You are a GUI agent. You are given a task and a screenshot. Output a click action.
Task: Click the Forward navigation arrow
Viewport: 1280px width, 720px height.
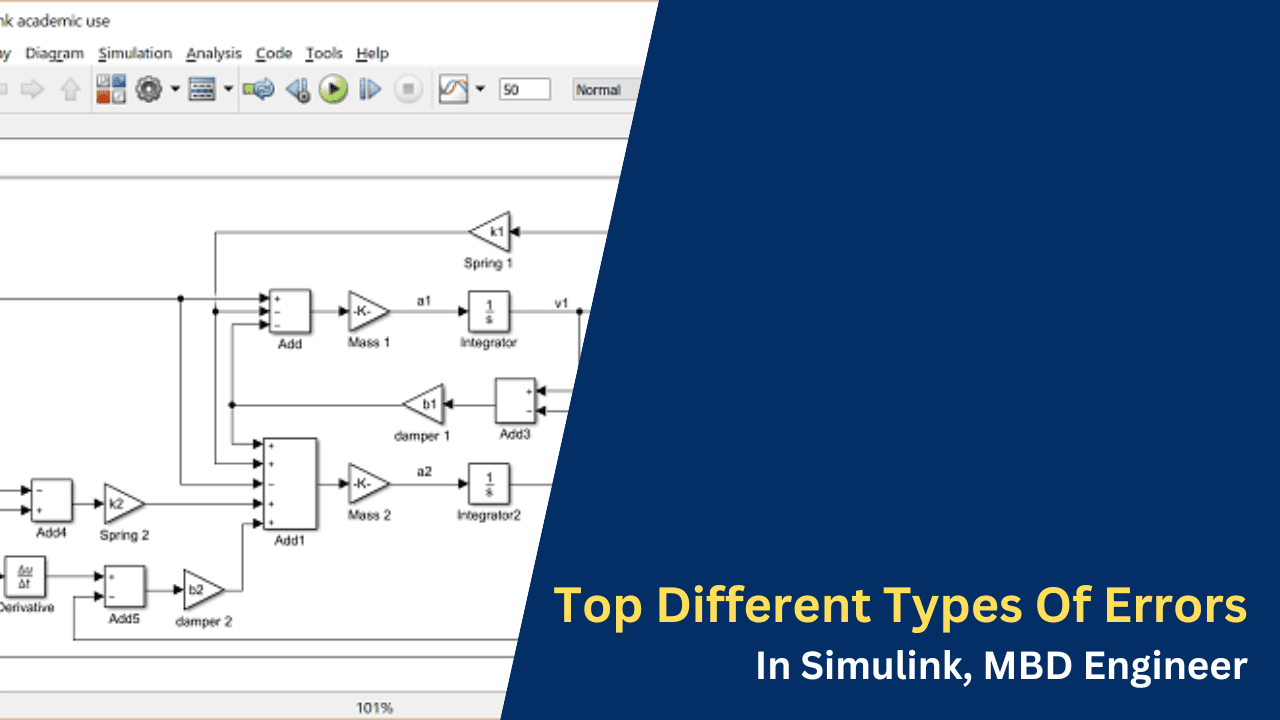pyautogui.click(x=32, y=89)
